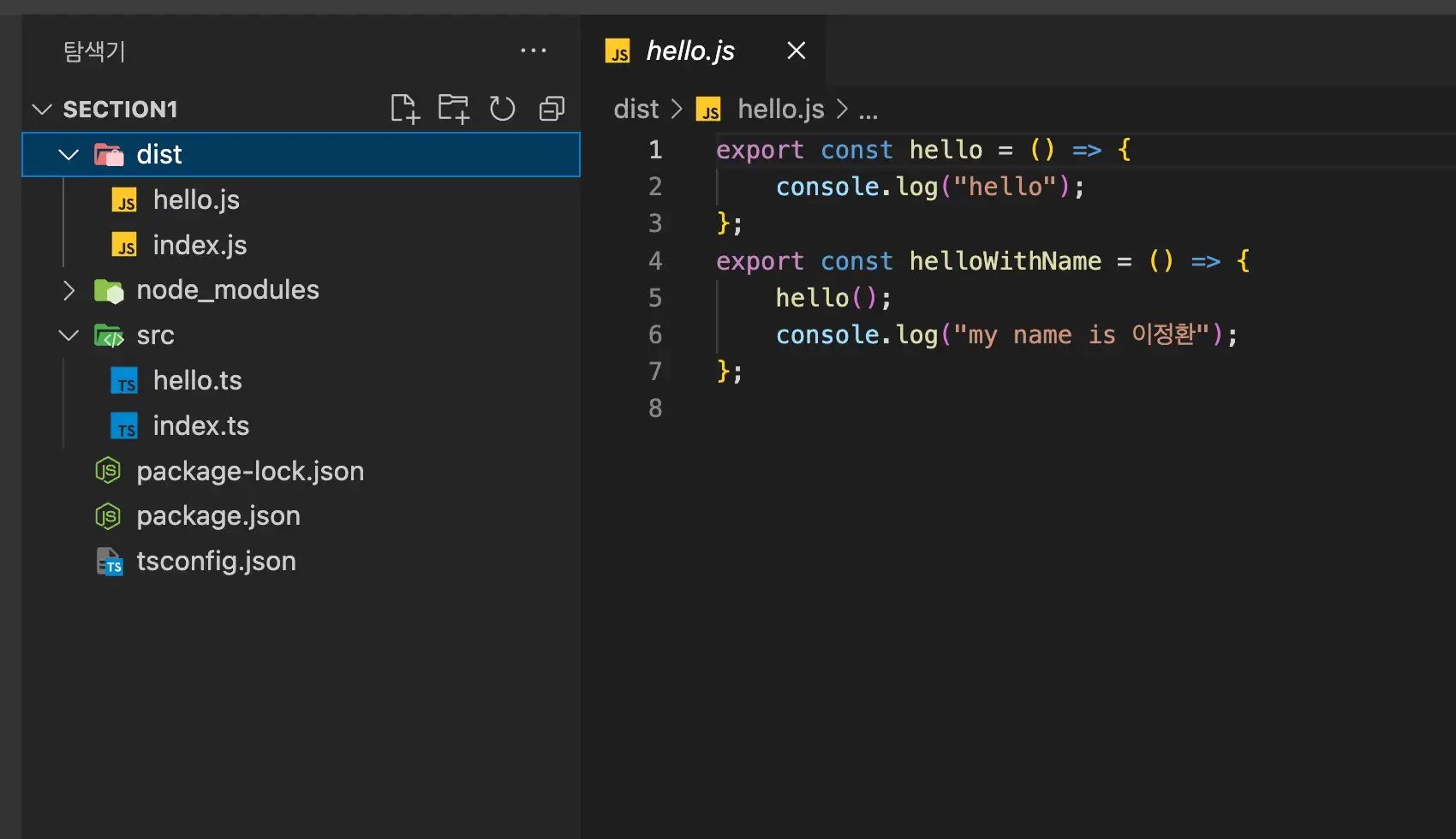The width and height of the screenshot is (1456, 839).
Task: Refresh the explorer file tree
Action: tap(502, 109)
